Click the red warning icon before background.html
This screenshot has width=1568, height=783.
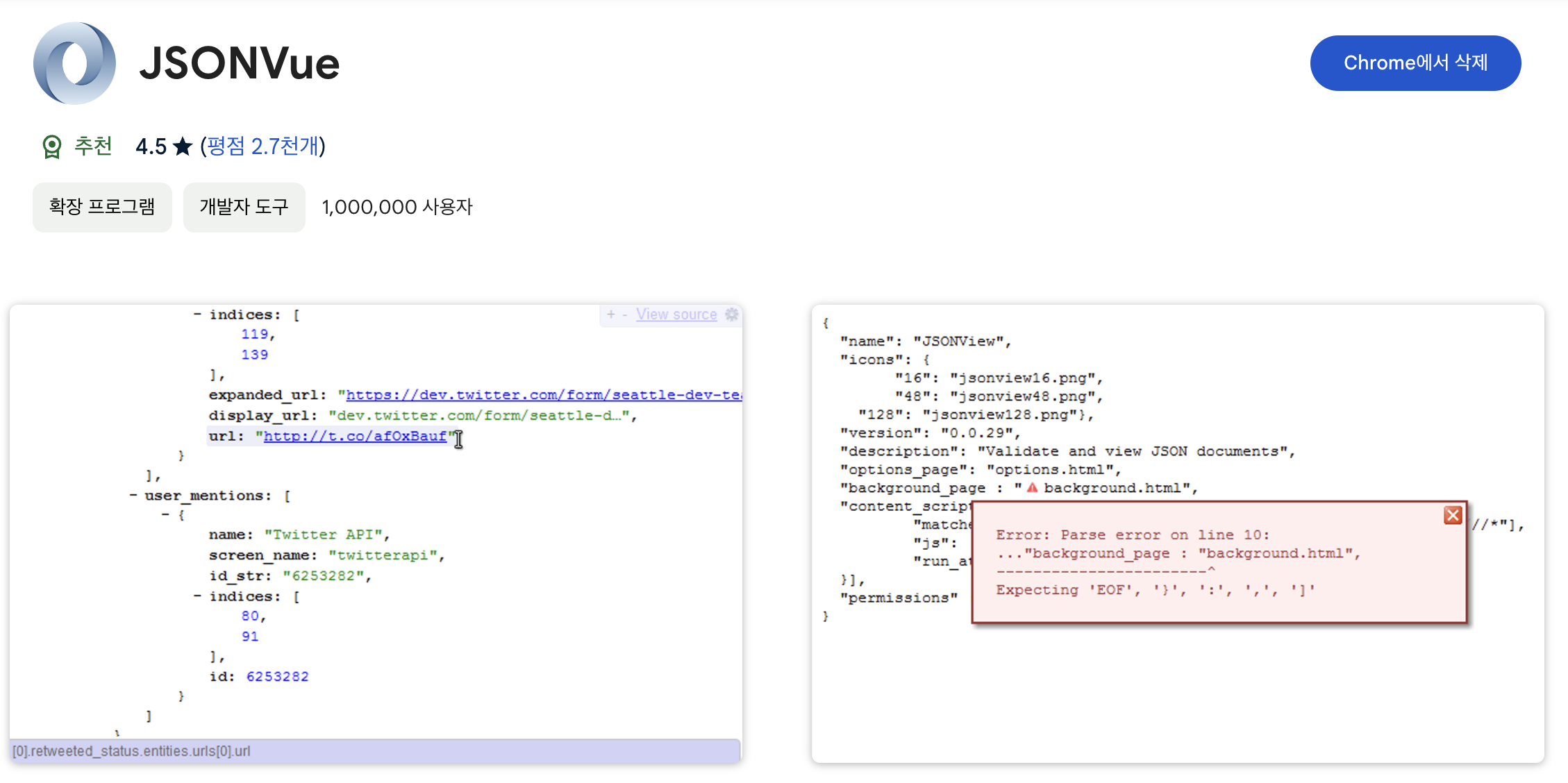(1032, 488)
